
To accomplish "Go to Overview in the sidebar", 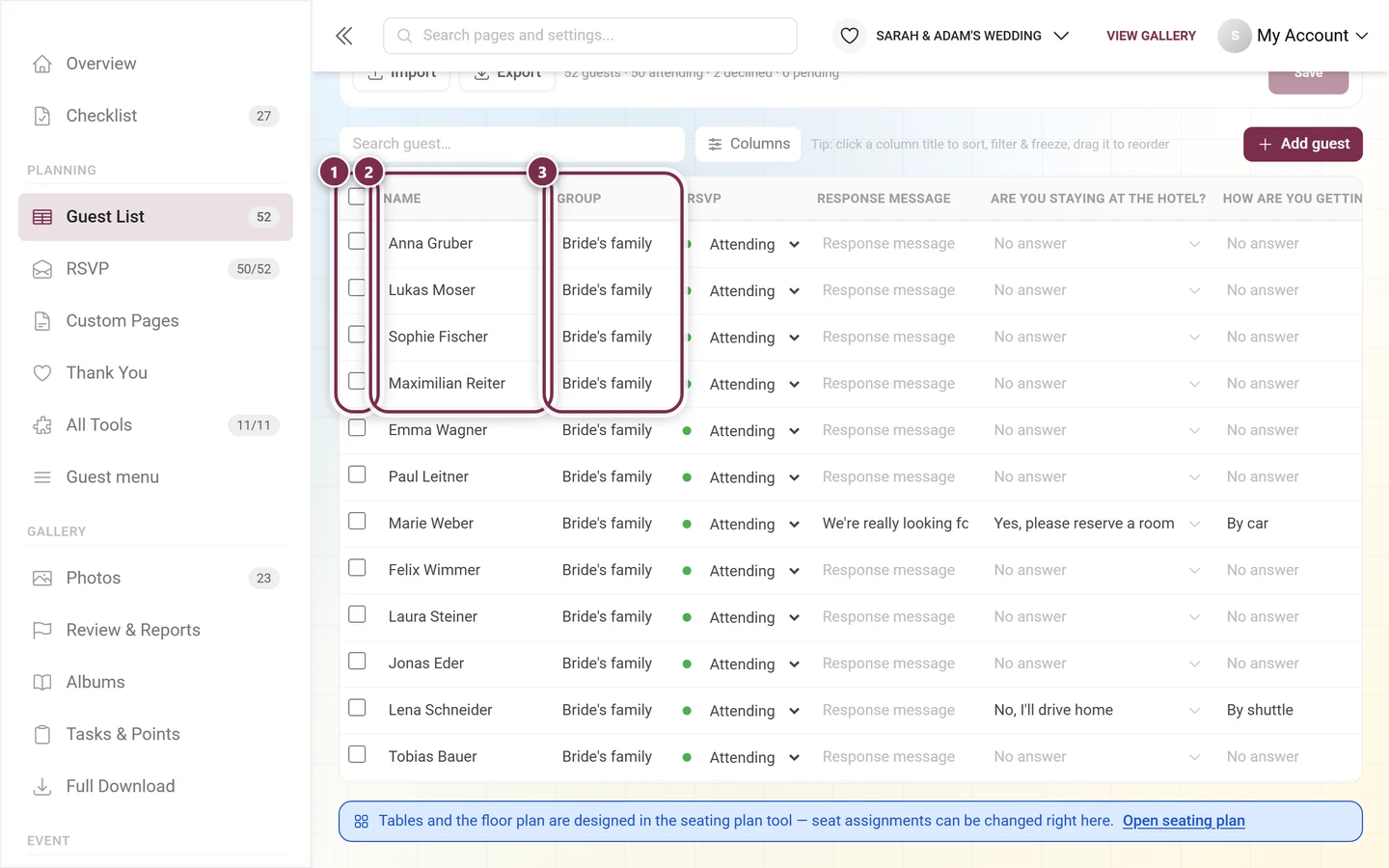I will [x=155, y=64].
